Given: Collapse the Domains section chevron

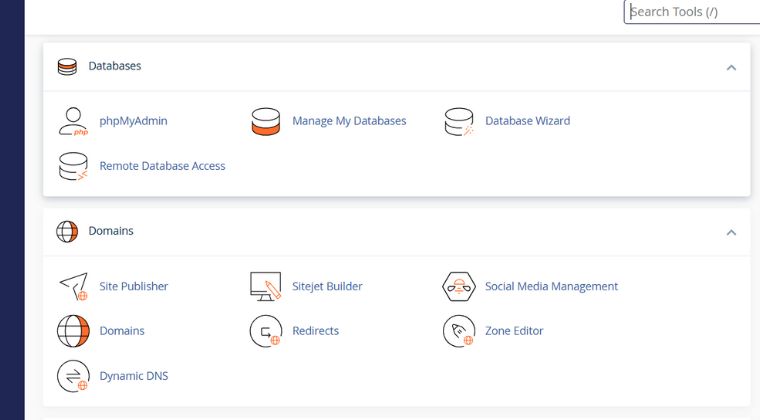Looking at the screenshot, I should pos(731,232).
